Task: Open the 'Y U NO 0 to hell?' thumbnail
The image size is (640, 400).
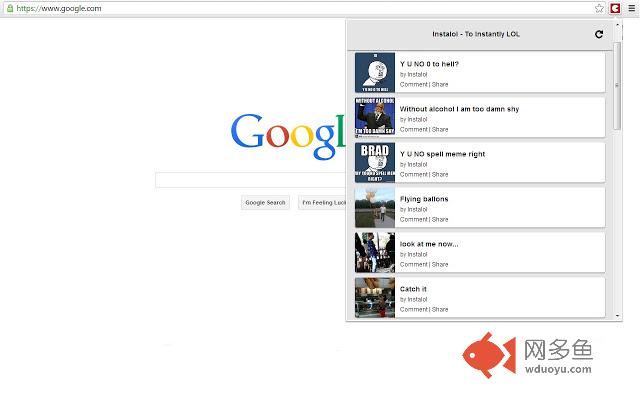Action: (x=375, y=72)
